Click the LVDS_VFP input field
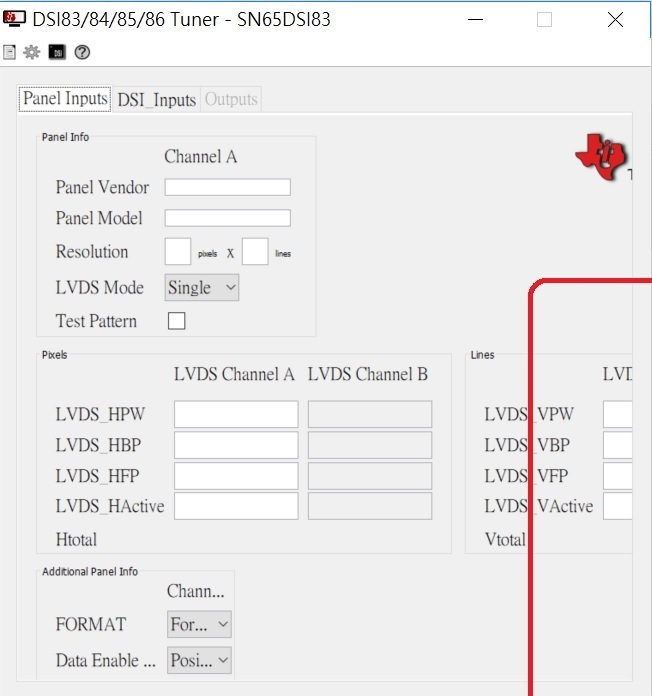Screen dimensions: 652x696 [x=617, y=476]
